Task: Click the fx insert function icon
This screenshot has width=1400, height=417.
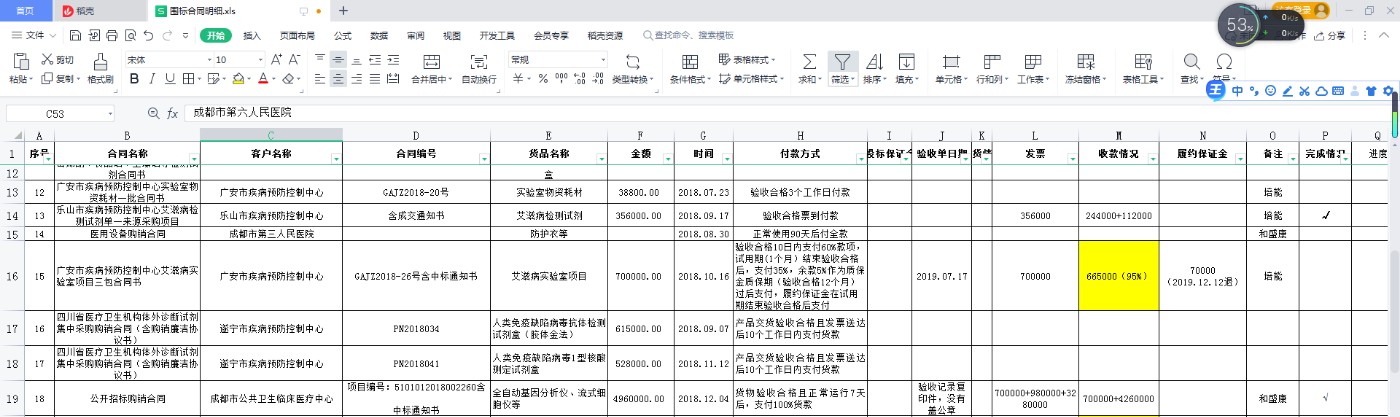Action: click(x=172, y=114)
